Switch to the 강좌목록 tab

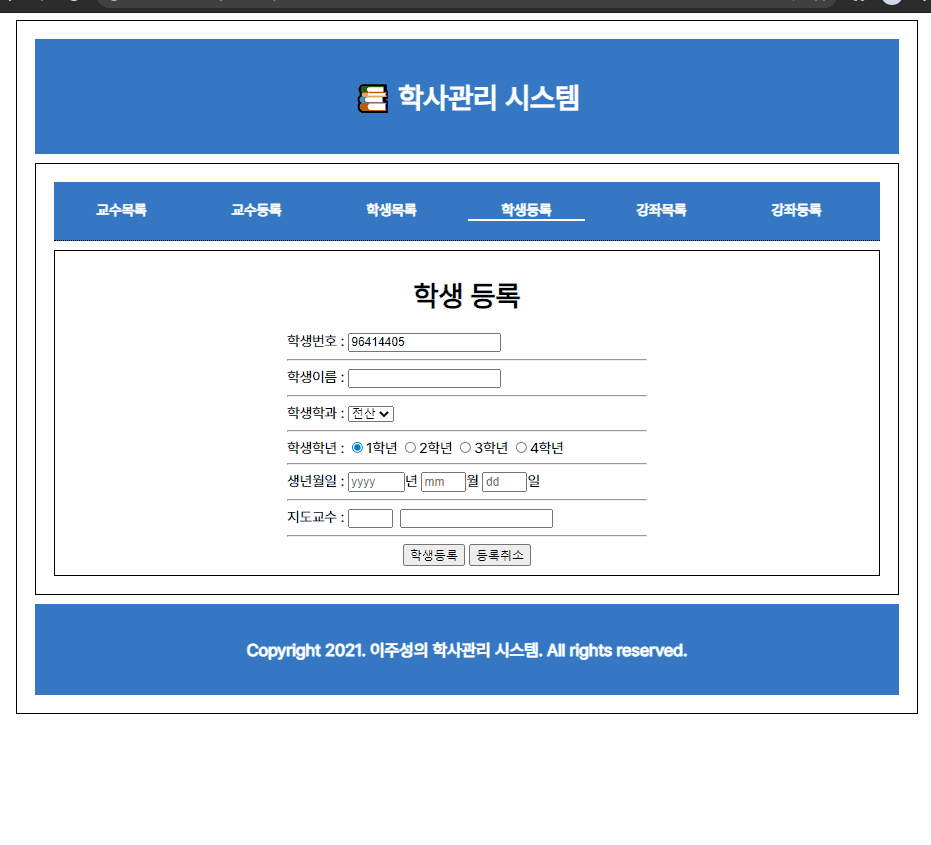click(x=661, y=210)
